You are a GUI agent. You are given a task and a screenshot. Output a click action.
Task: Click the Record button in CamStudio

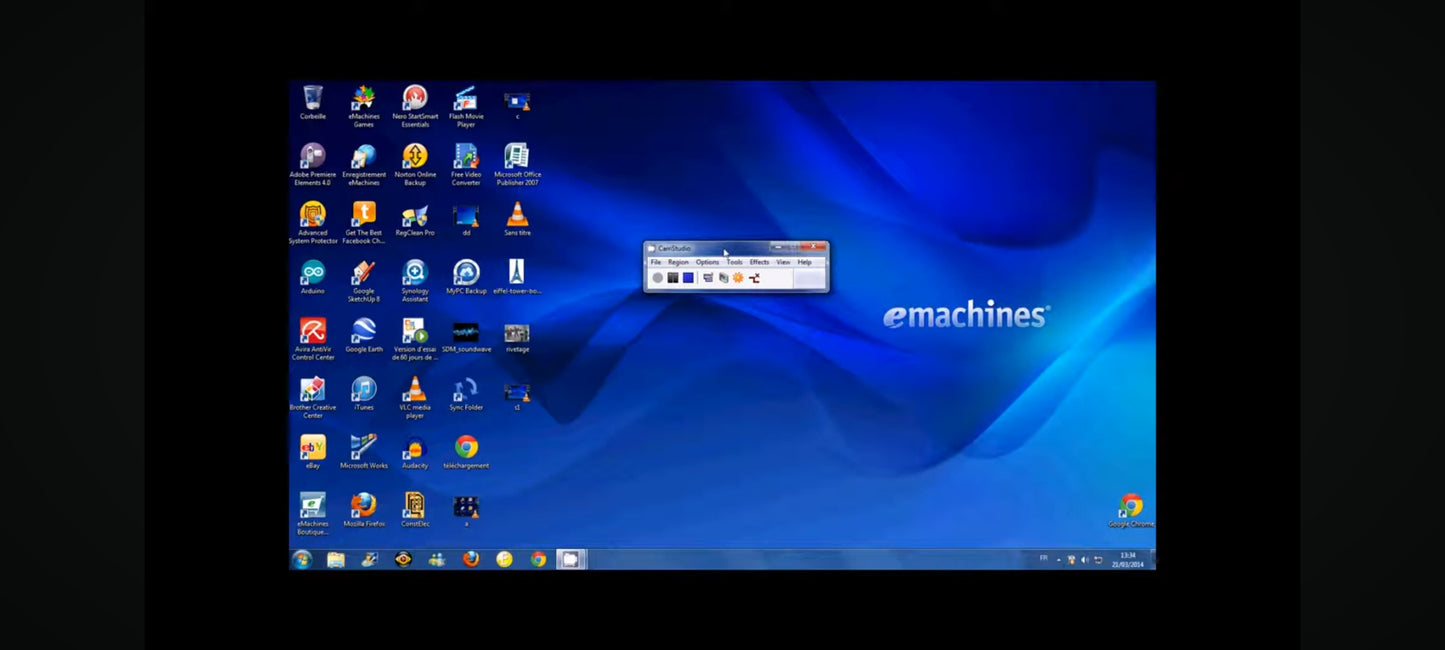pyautogui.click(x=657, y=278)
